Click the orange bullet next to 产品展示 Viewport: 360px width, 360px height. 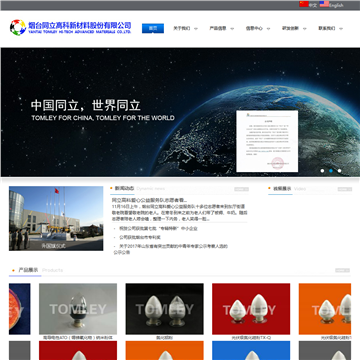coord(13,270)
